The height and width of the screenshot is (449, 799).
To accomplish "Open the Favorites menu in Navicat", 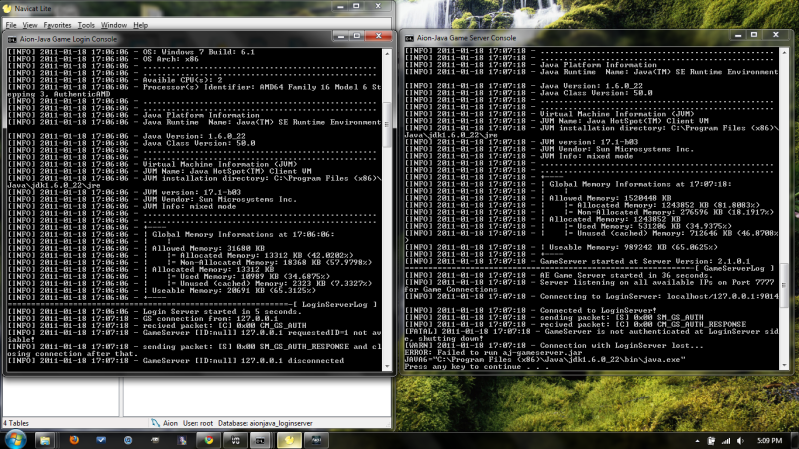I will (56, 24).
